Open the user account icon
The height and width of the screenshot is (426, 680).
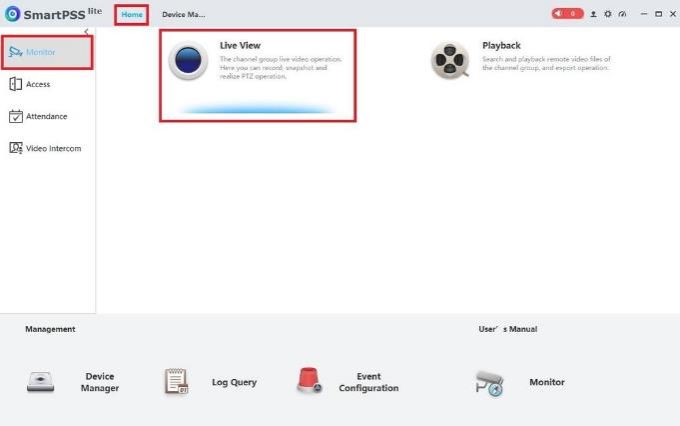pyautogui.click(x=593, y=14)
